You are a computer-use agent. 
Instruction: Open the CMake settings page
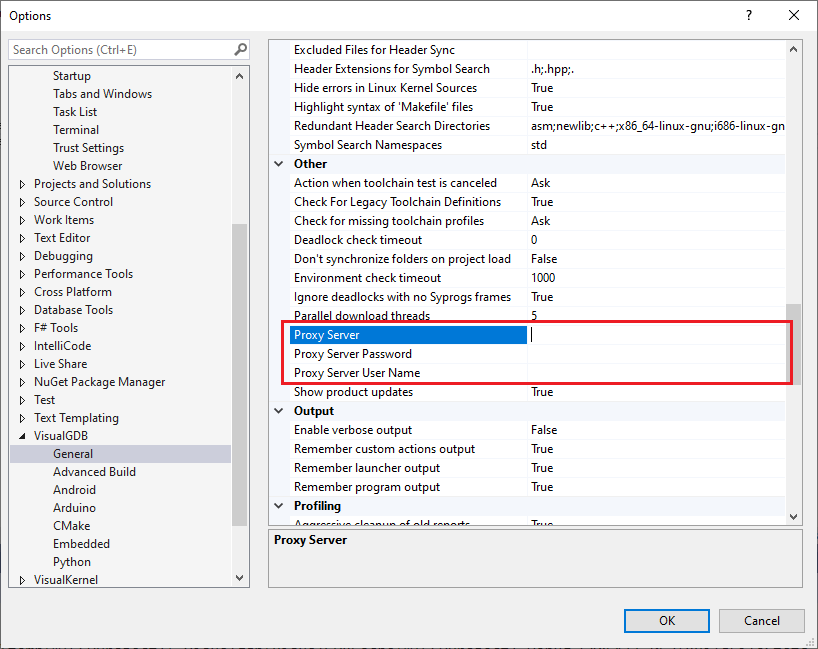coord(71,525)
